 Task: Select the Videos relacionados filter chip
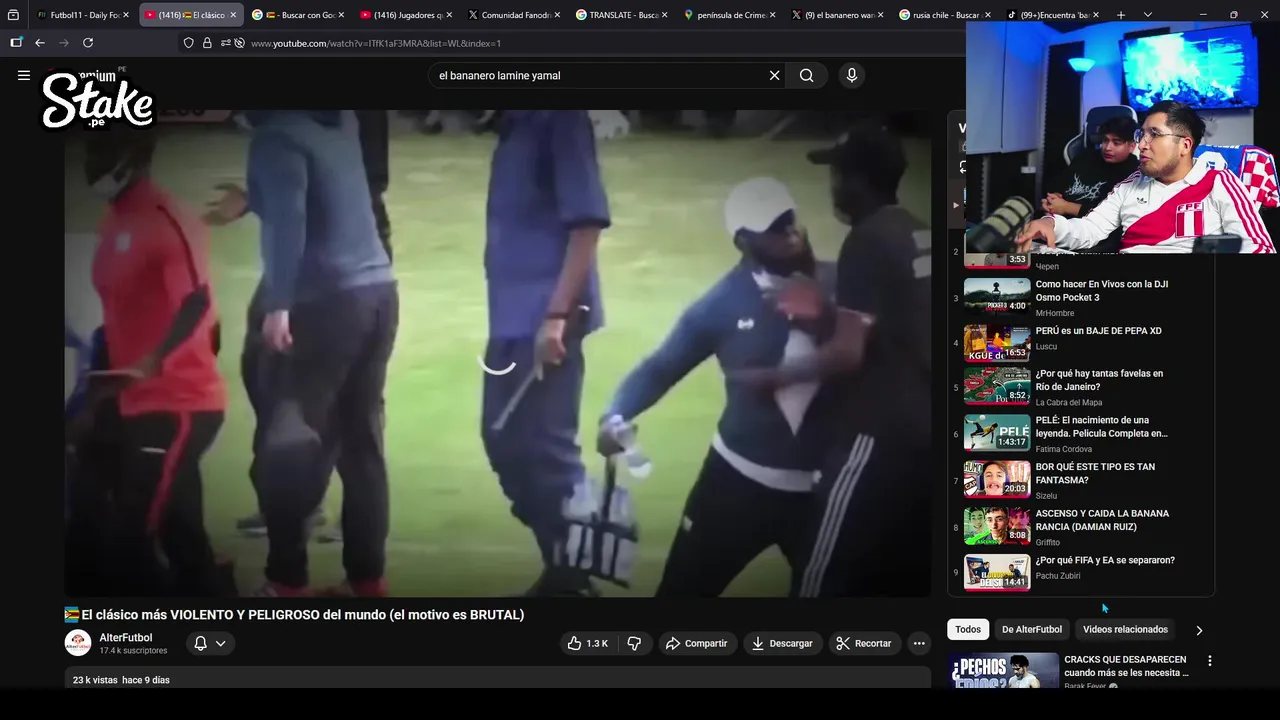coord(1125,629)
